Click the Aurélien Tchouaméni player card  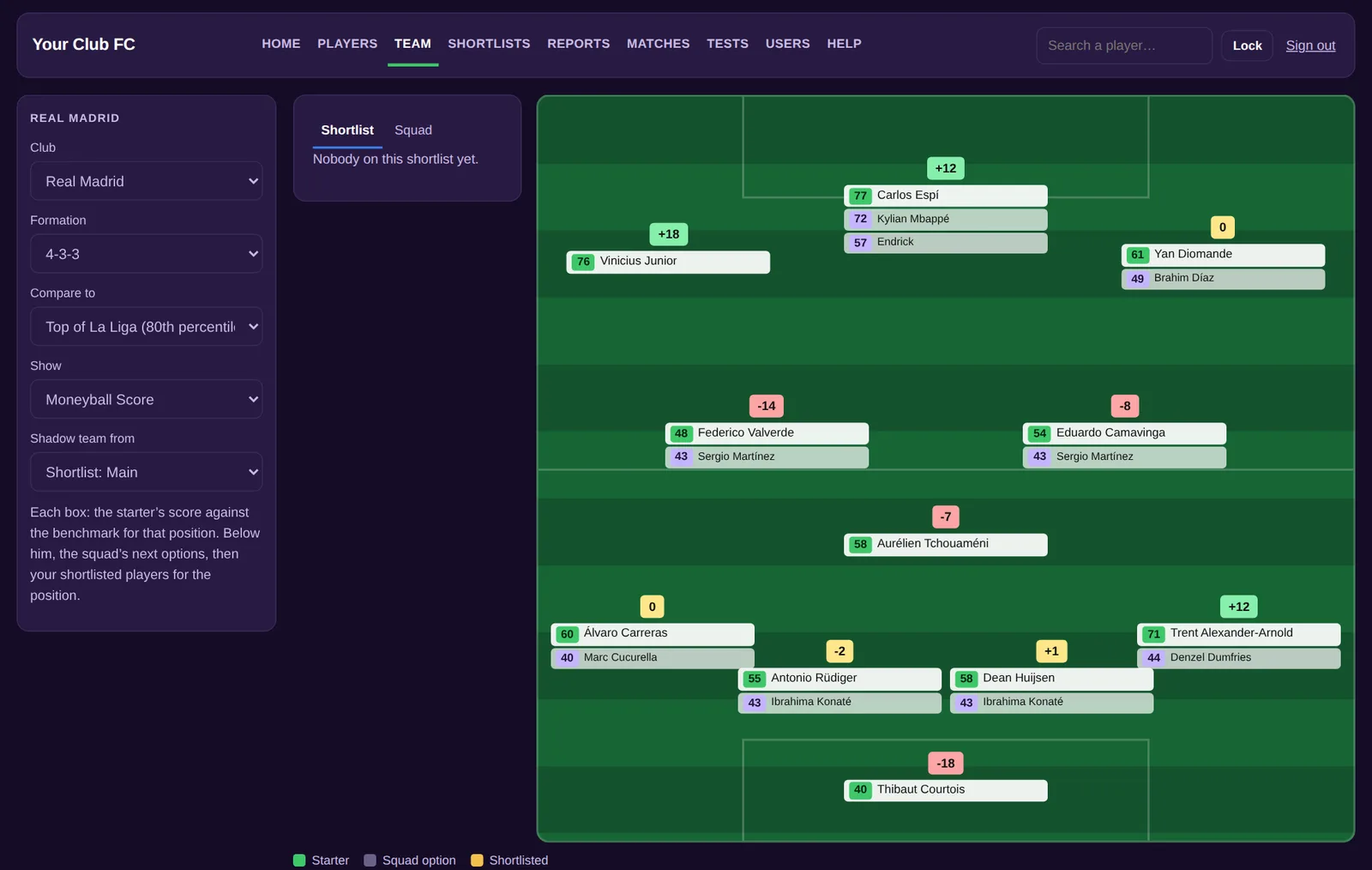[945, 544]
